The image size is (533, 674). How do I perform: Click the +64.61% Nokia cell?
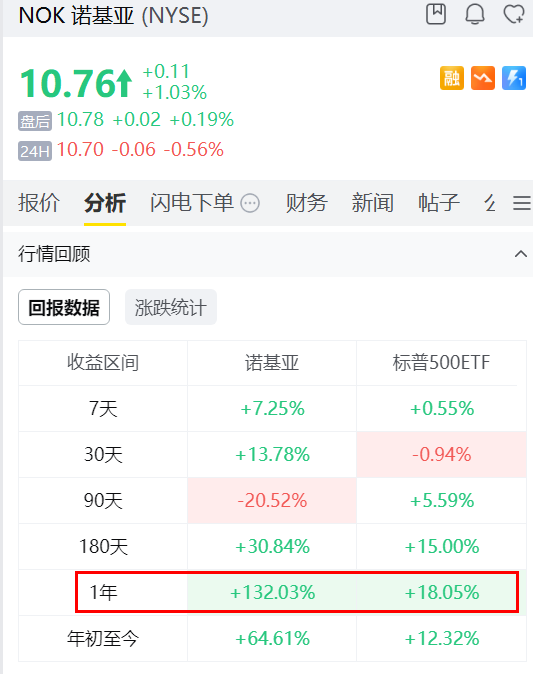point(273,638)
